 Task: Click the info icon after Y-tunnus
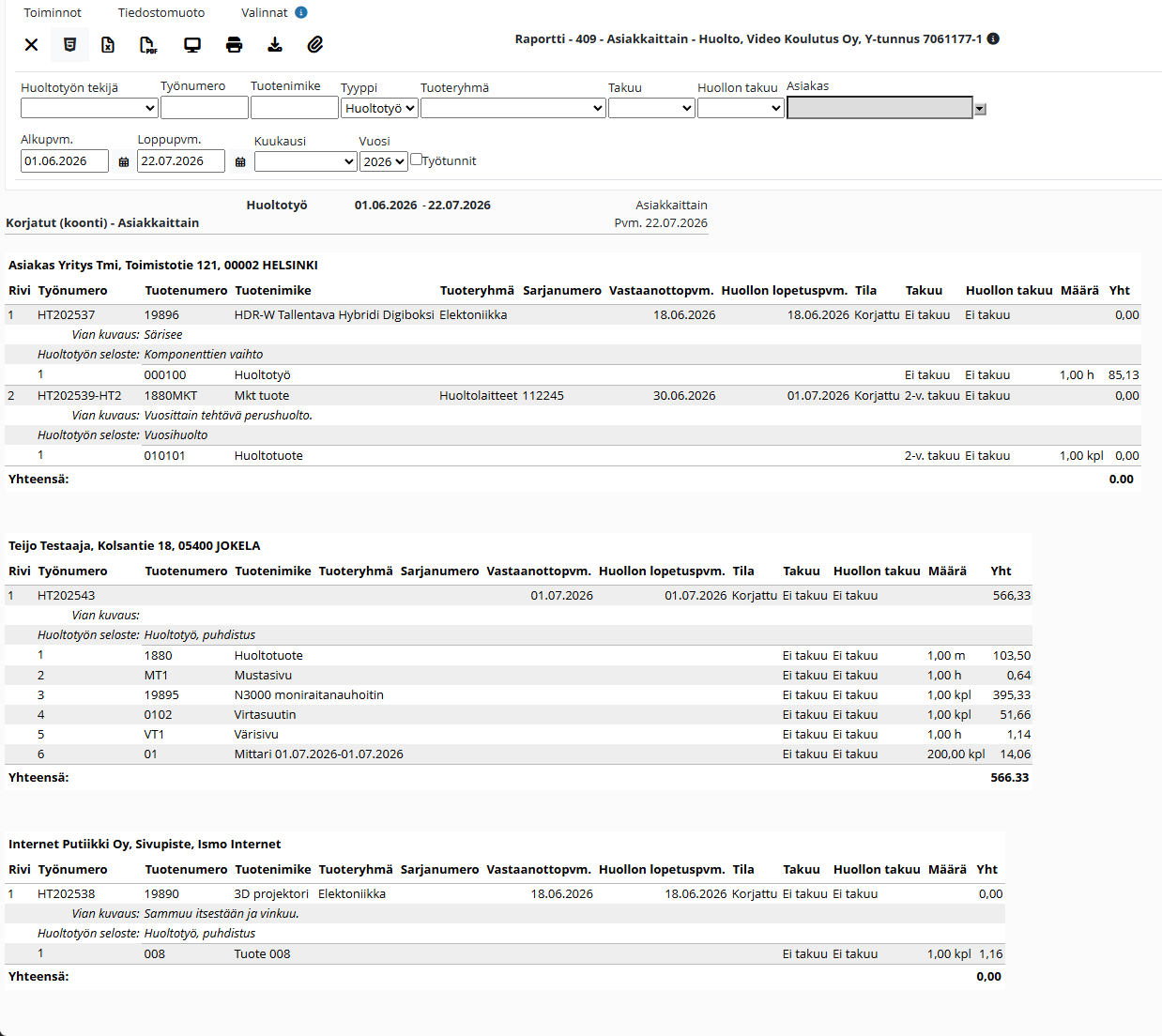(x=993, y=38)
